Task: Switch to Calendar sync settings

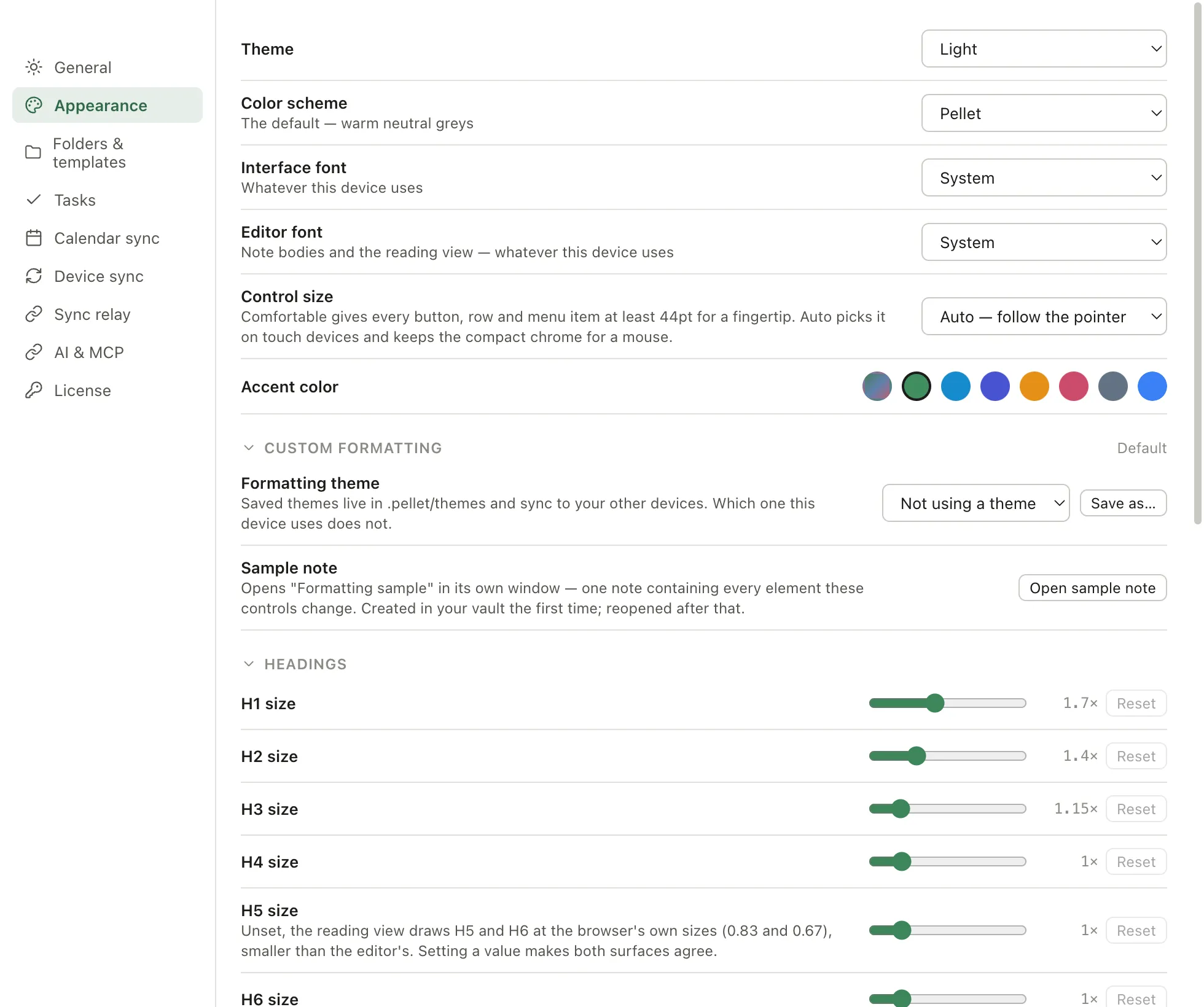Action: tap(107, 238)
